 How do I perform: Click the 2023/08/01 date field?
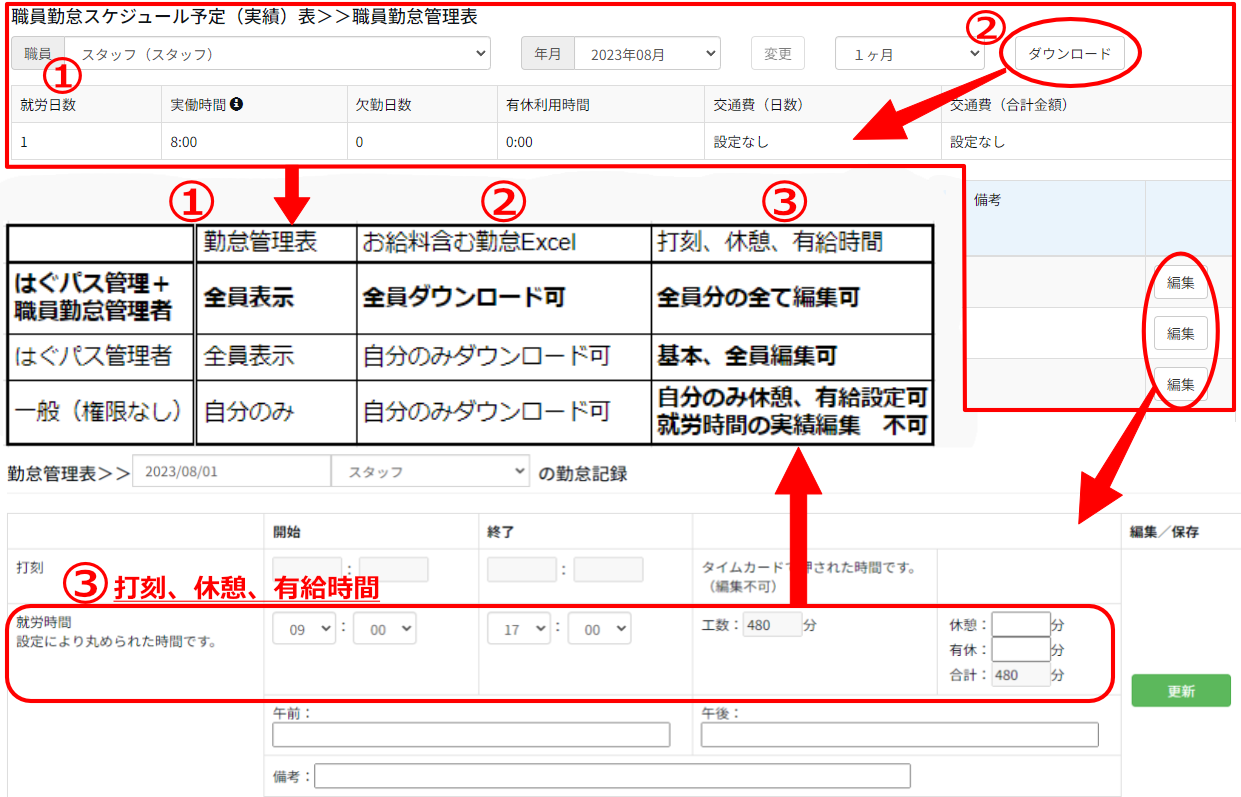click(230, 472)
